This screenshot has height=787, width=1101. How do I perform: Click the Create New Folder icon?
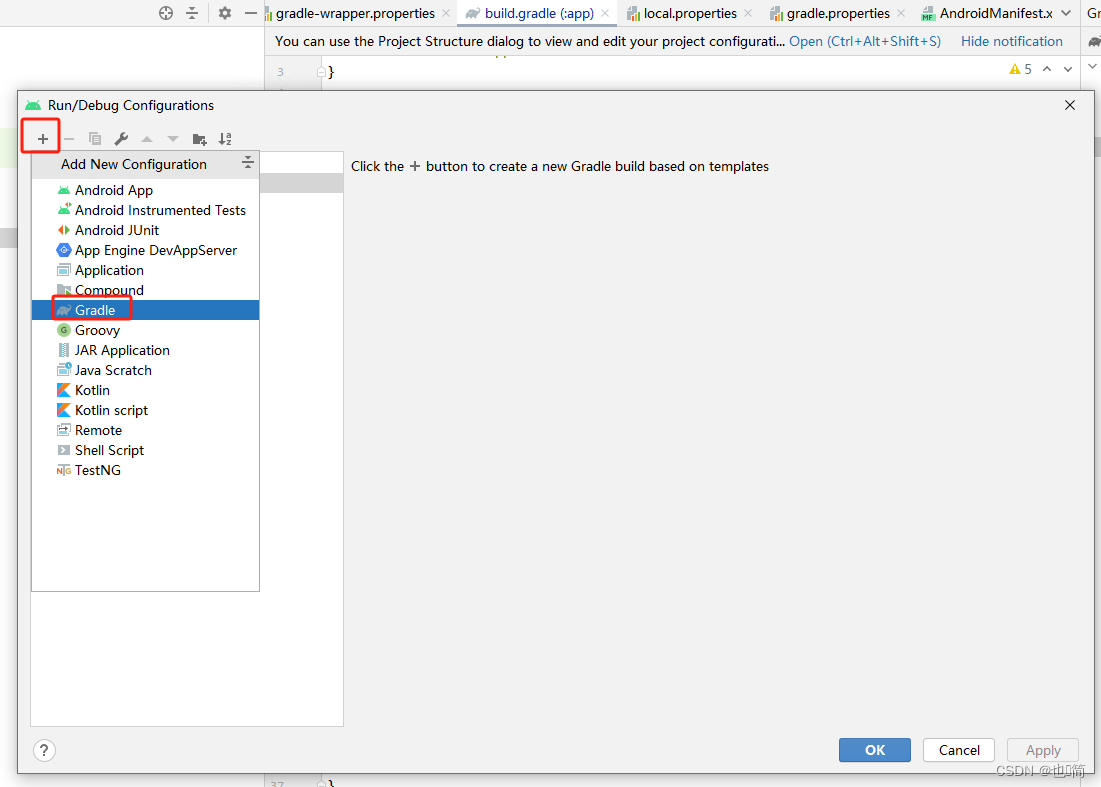199,138
